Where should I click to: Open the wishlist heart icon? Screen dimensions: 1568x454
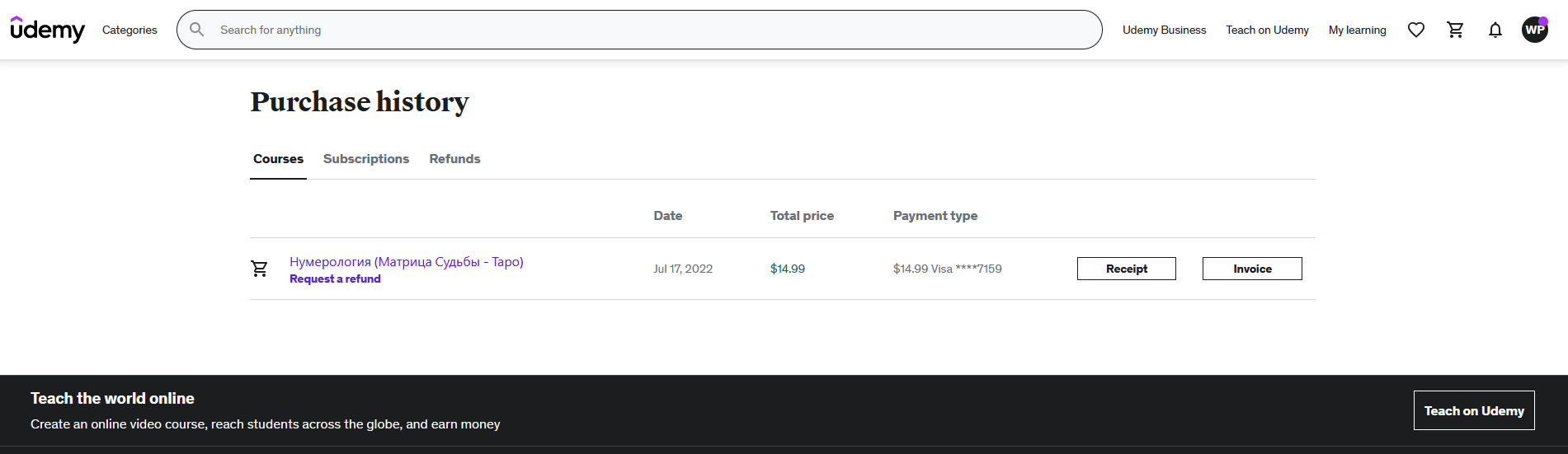point(1416,30)
